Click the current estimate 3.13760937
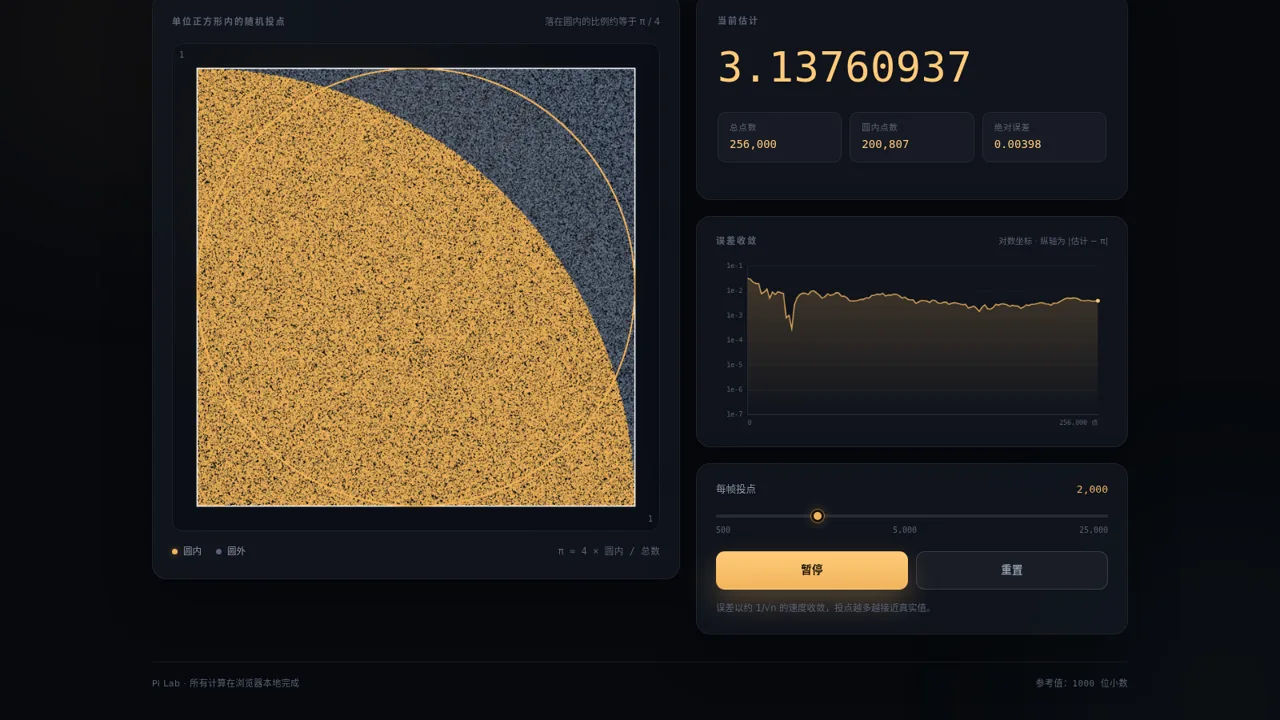Screen dimensions: 1280x720 [x=845, y=67]
